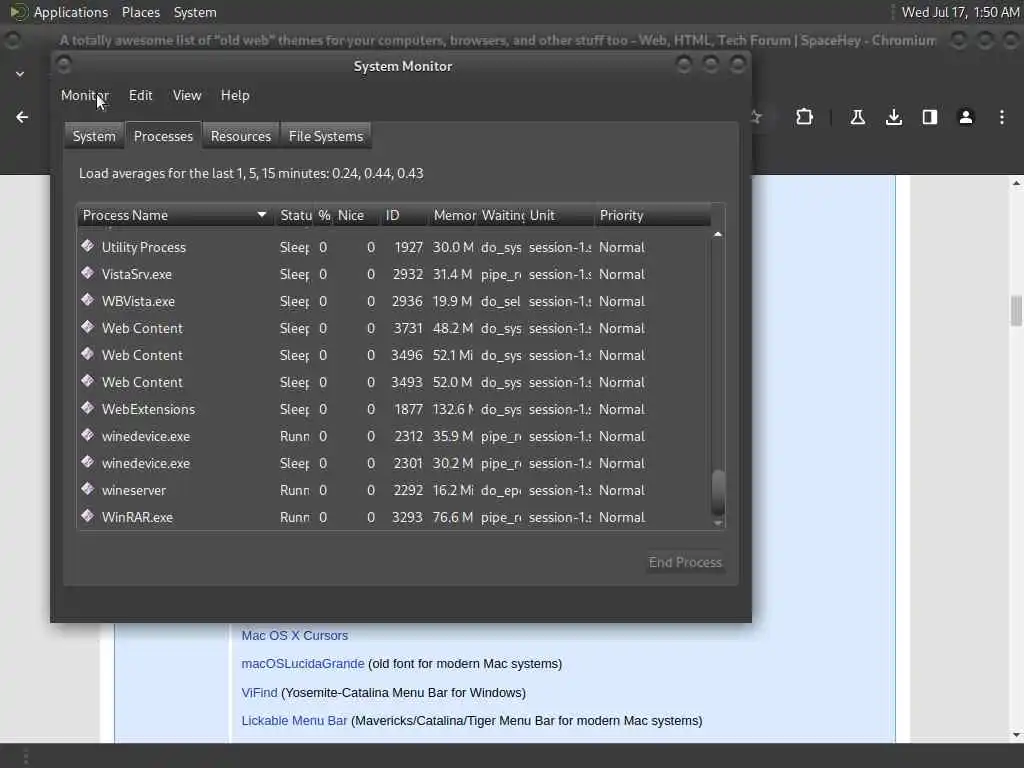Image resolution: width=1024 pixels, height=768 pixels.
Task: Sort by Memory column header
Action: 454,215
